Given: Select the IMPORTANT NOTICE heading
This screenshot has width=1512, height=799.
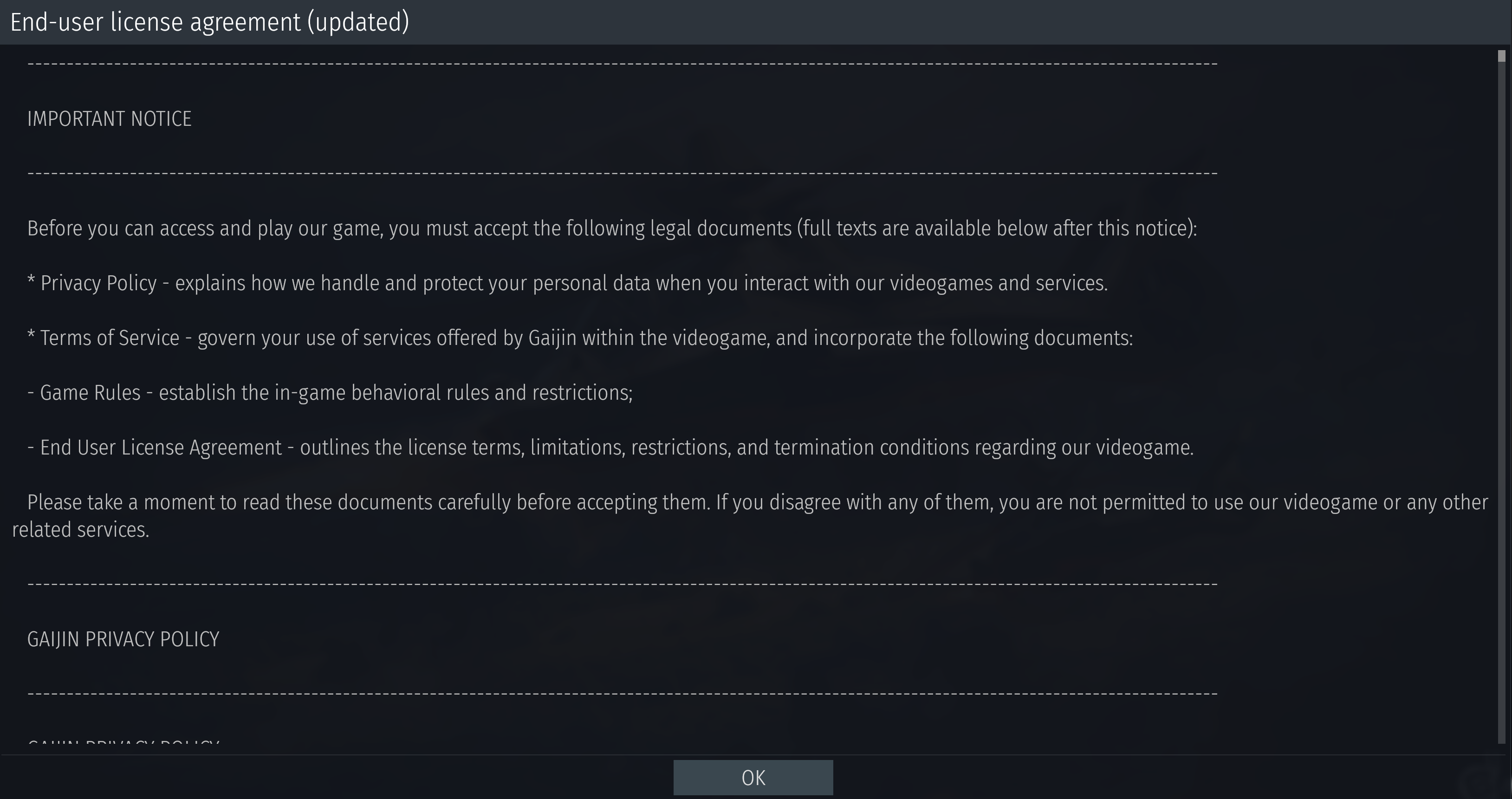Looking at the screenshot, I should [109, 119].
